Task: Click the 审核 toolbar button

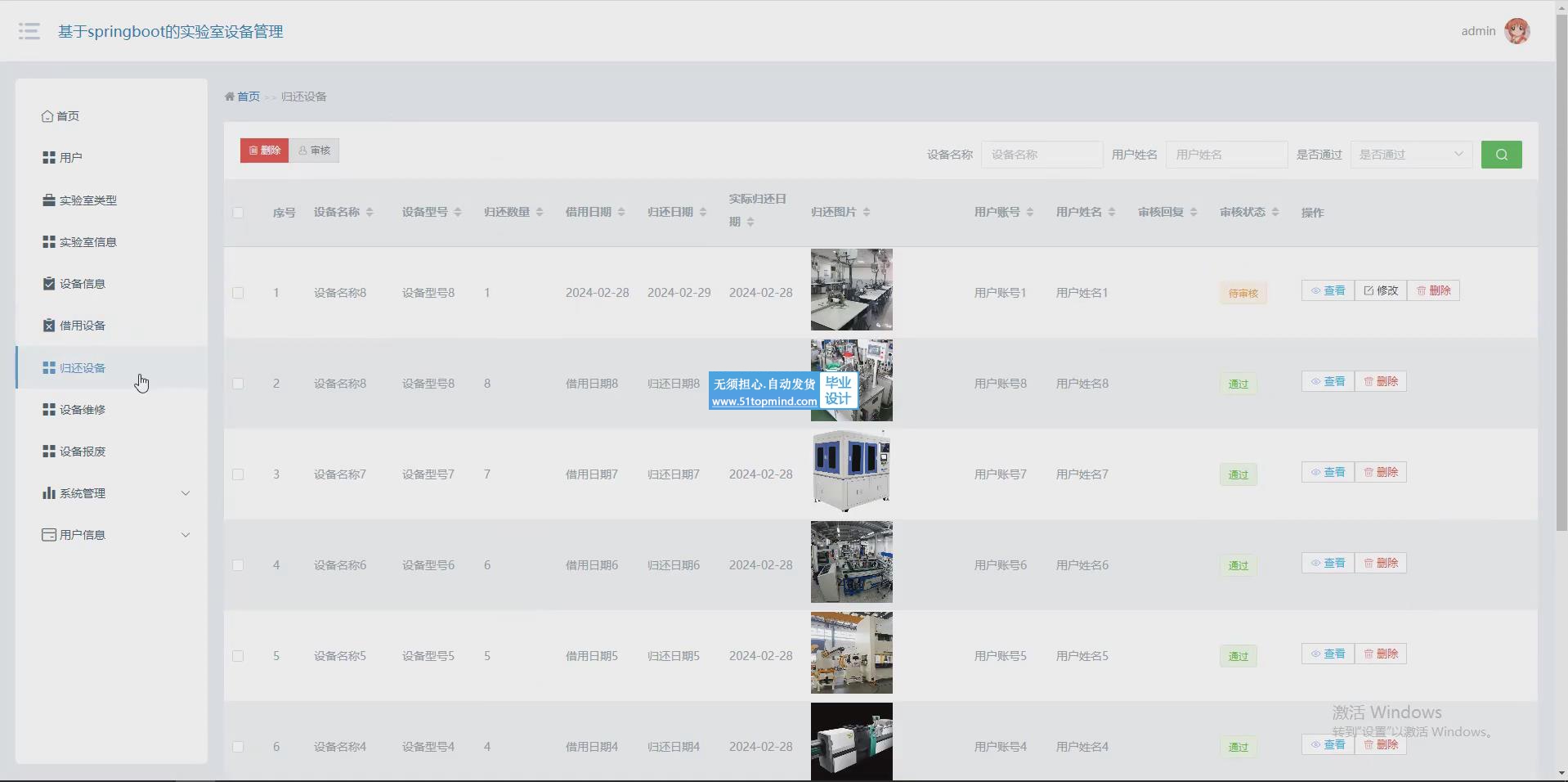Action: pyautogui.click(x=314, y=151)
